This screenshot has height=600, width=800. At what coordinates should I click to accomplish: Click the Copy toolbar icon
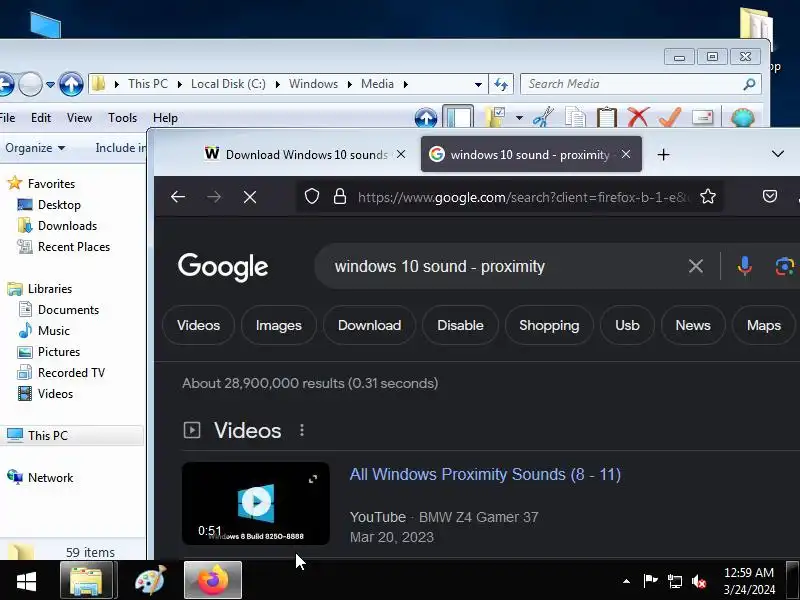575,117
